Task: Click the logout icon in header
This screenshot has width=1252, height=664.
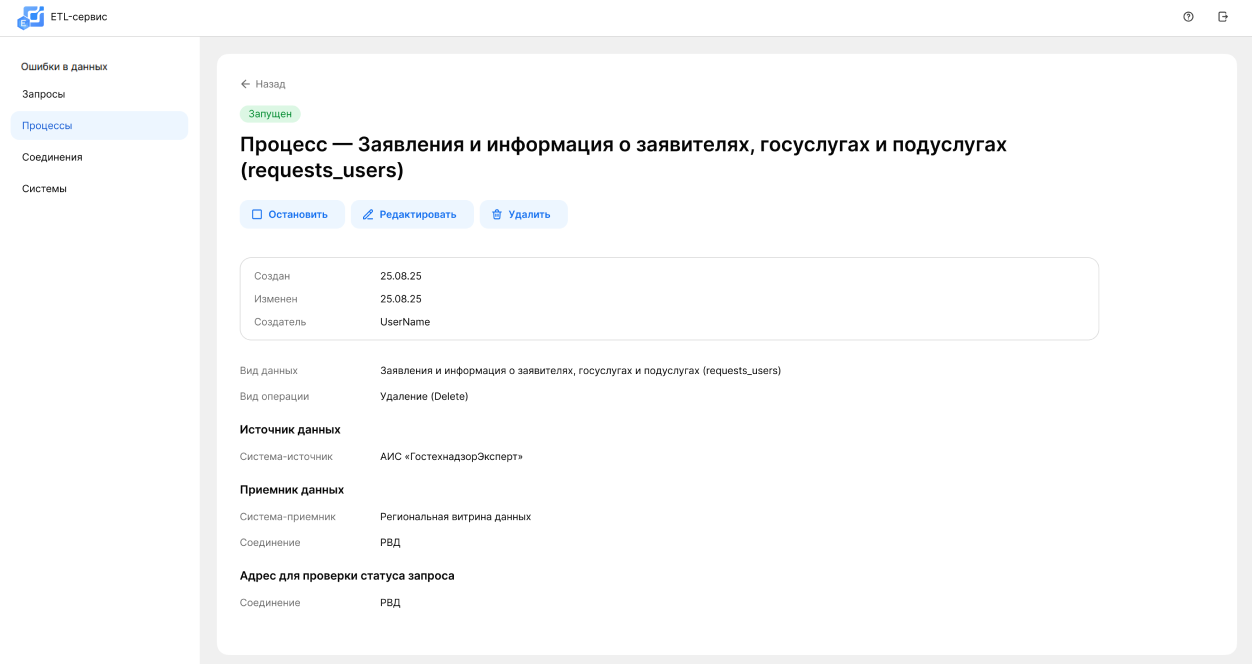Action: click(1222, 17)
